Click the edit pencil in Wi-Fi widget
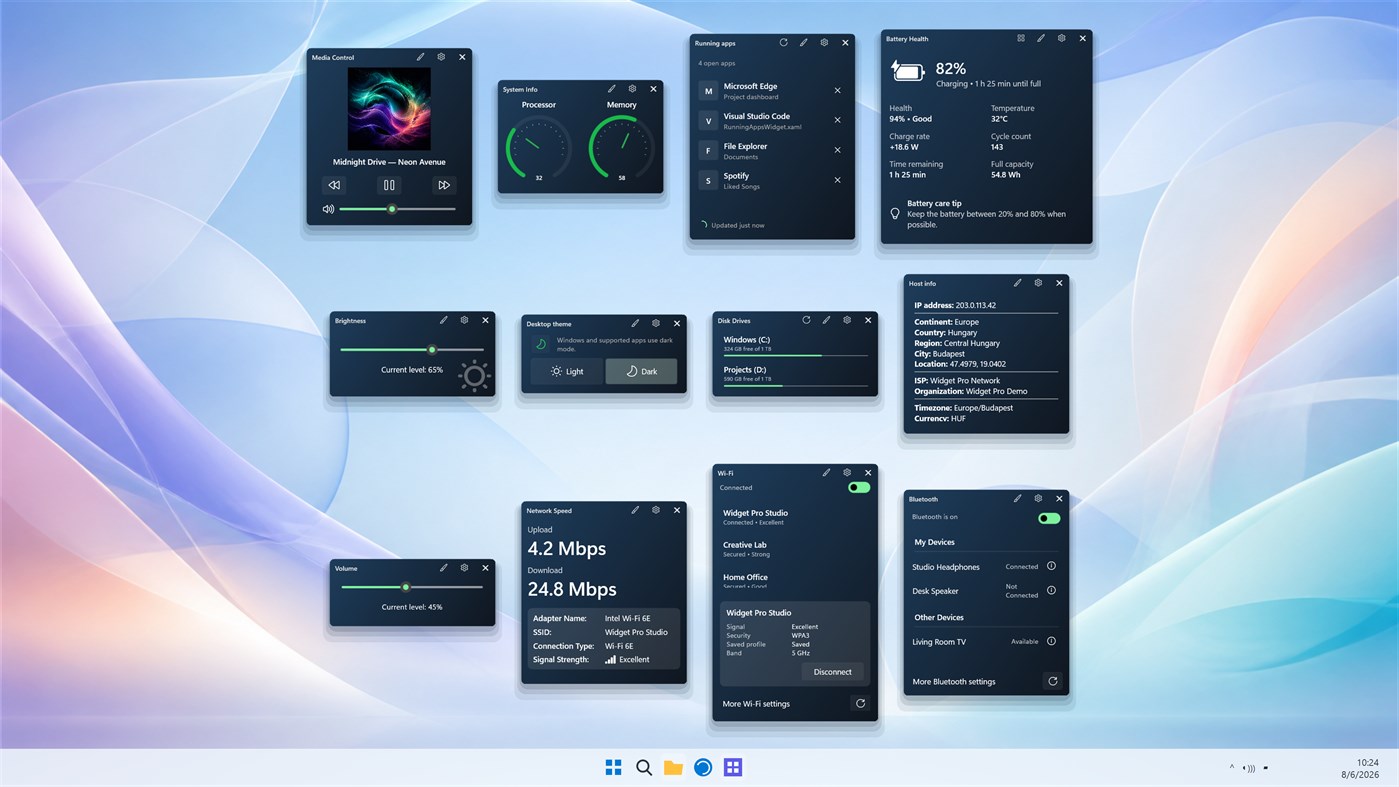This screenshot has height=787, width=1399. click(x=827, y=472)
